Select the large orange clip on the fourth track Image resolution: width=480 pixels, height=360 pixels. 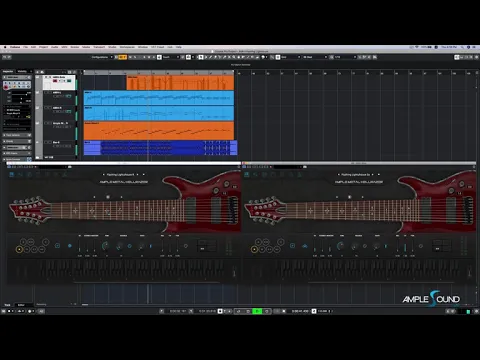click(159, 131)
